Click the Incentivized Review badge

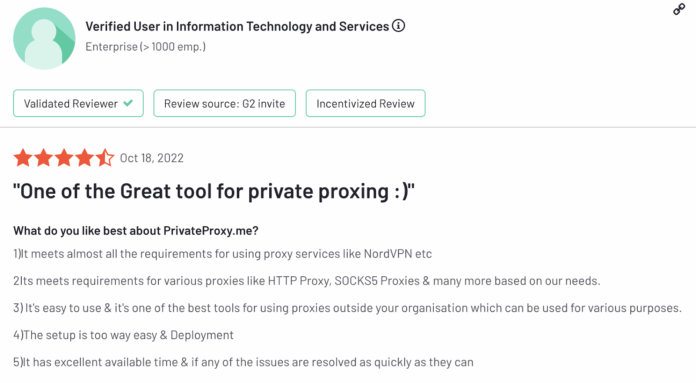[x=365, y=103]
